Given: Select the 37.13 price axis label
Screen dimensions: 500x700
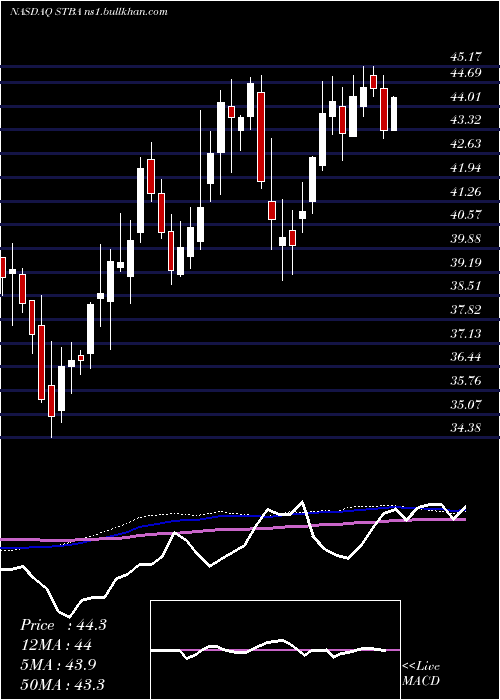Looking at the screenshot, I should point(465,333).
